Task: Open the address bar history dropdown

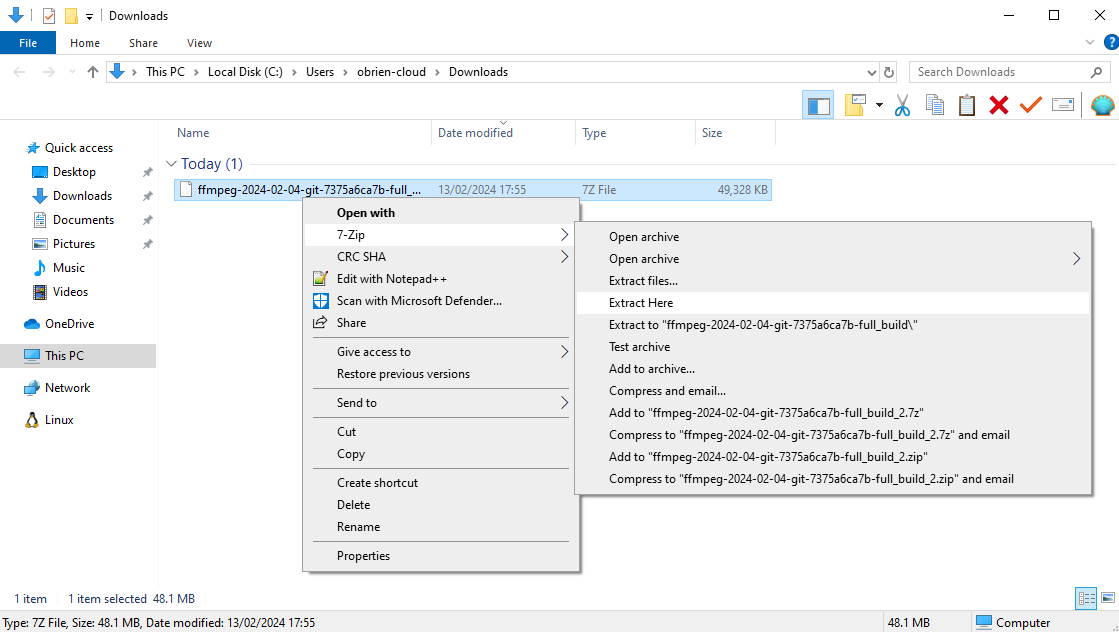Action: coord(871,72)
